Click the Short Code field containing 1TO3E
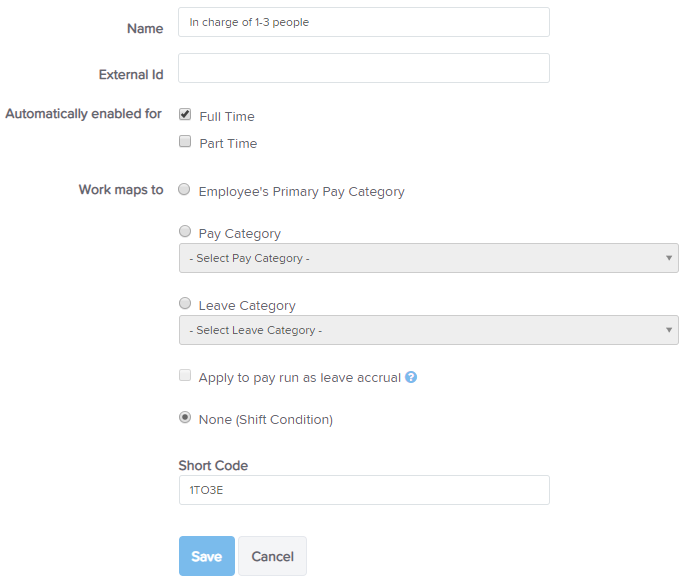This screenshot has height=581, width=683. [x=364, y=490]
